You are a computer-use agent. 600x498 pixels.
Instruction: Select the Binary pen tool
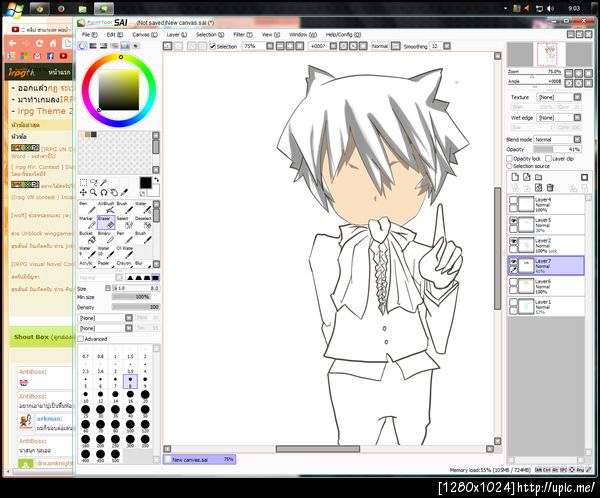click(106, 237)
